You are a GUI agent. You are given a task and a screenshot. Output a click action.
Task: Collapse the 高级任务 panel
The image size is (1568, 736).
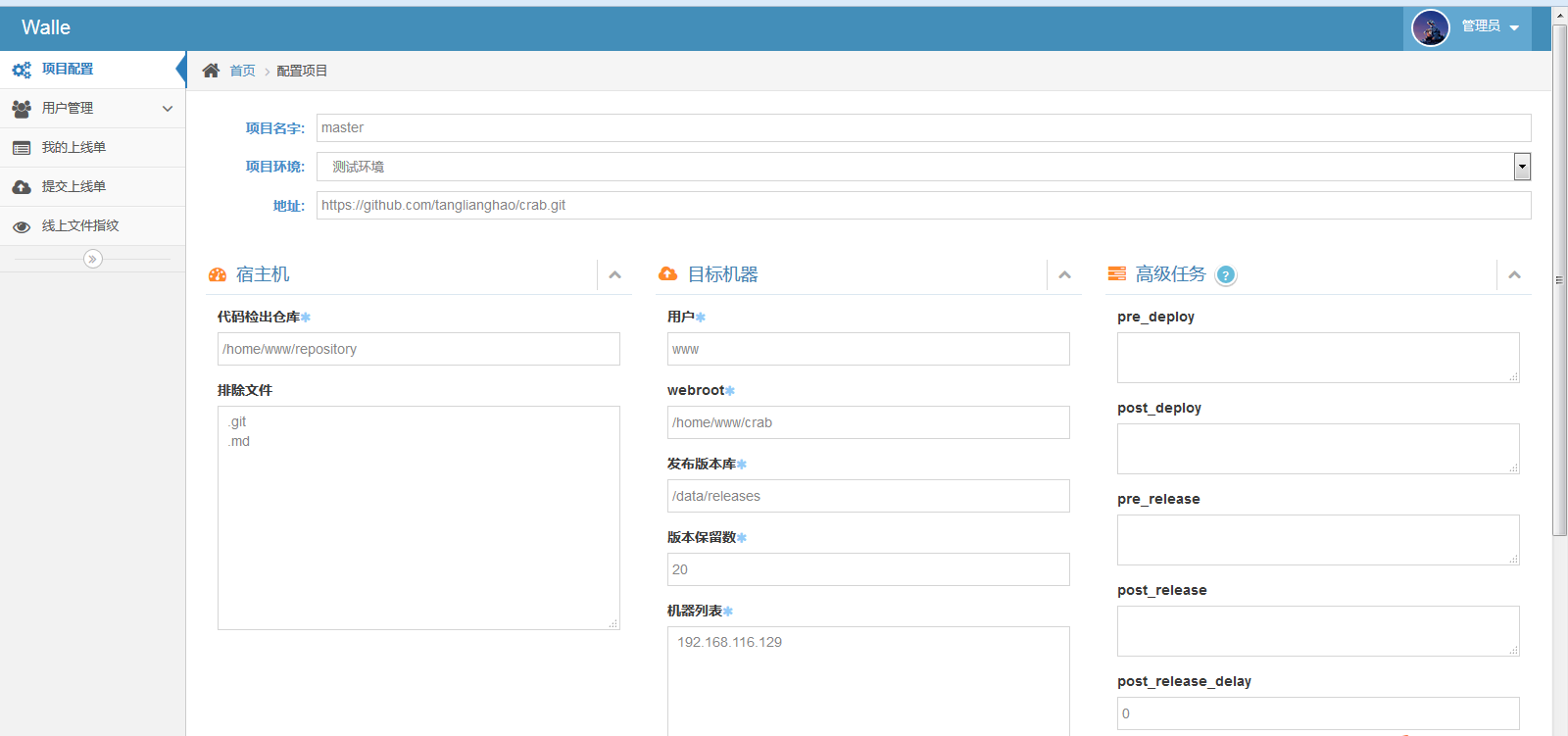(1514, 275)
